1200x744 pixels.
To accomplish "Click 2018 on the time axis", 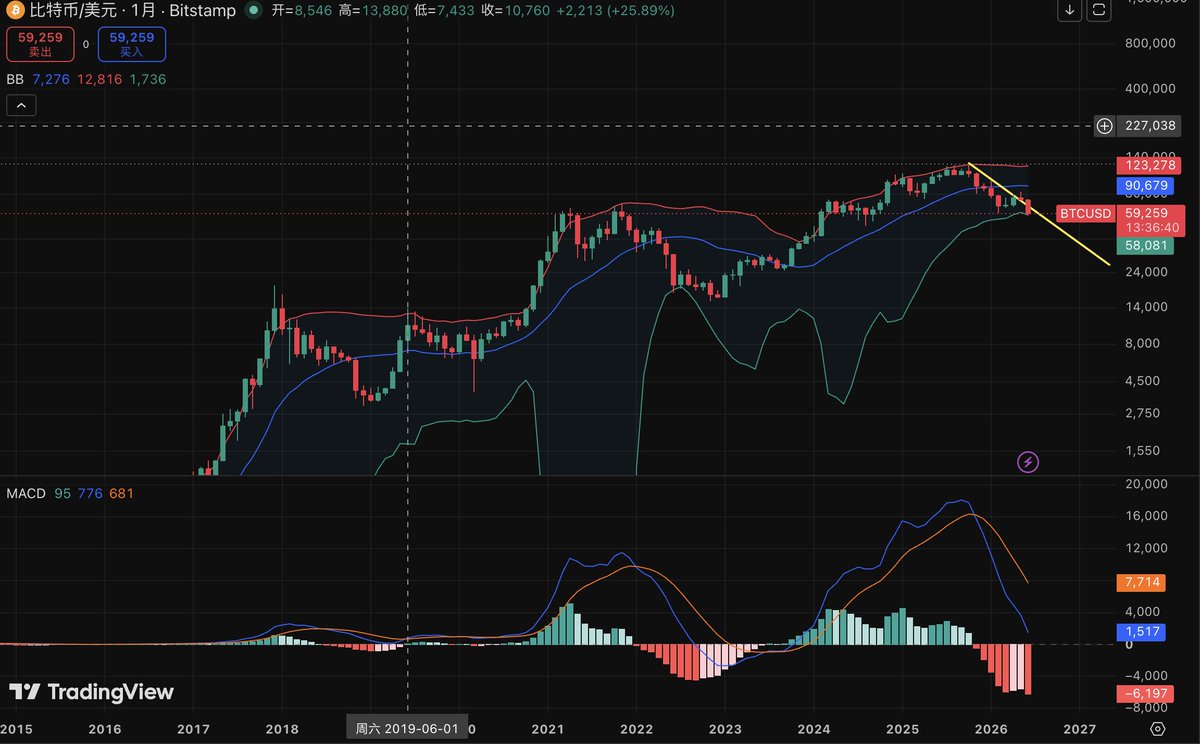I will [282, 729].
